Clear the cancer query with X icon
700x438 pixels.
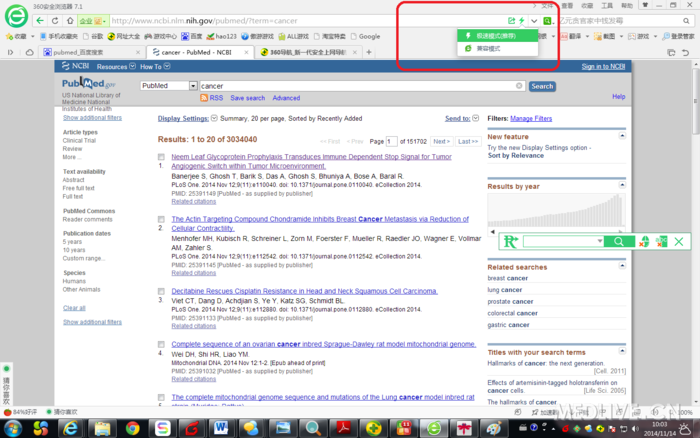[x=519, y=86]
